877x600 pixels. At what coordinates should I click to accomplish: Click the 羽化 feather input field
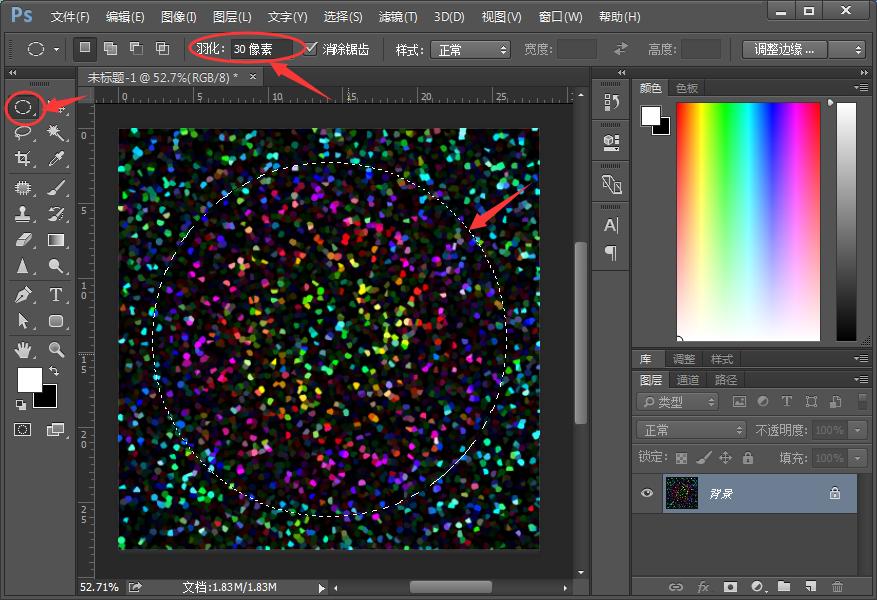tap(262, 49)
